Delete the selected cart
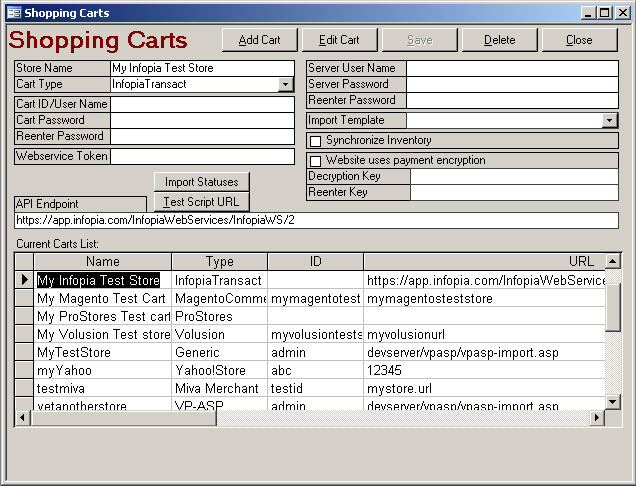 tap(499, 40)
